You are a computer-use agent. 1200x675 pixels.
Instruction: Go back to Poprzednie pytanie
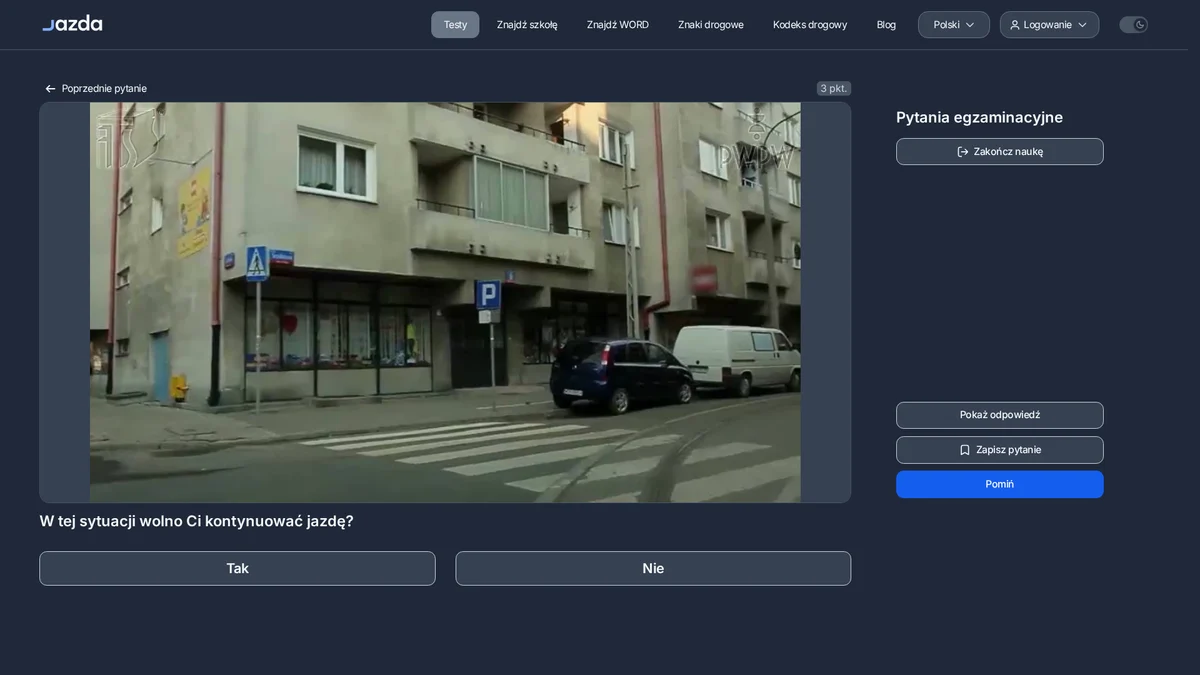[x=96, y=88]
